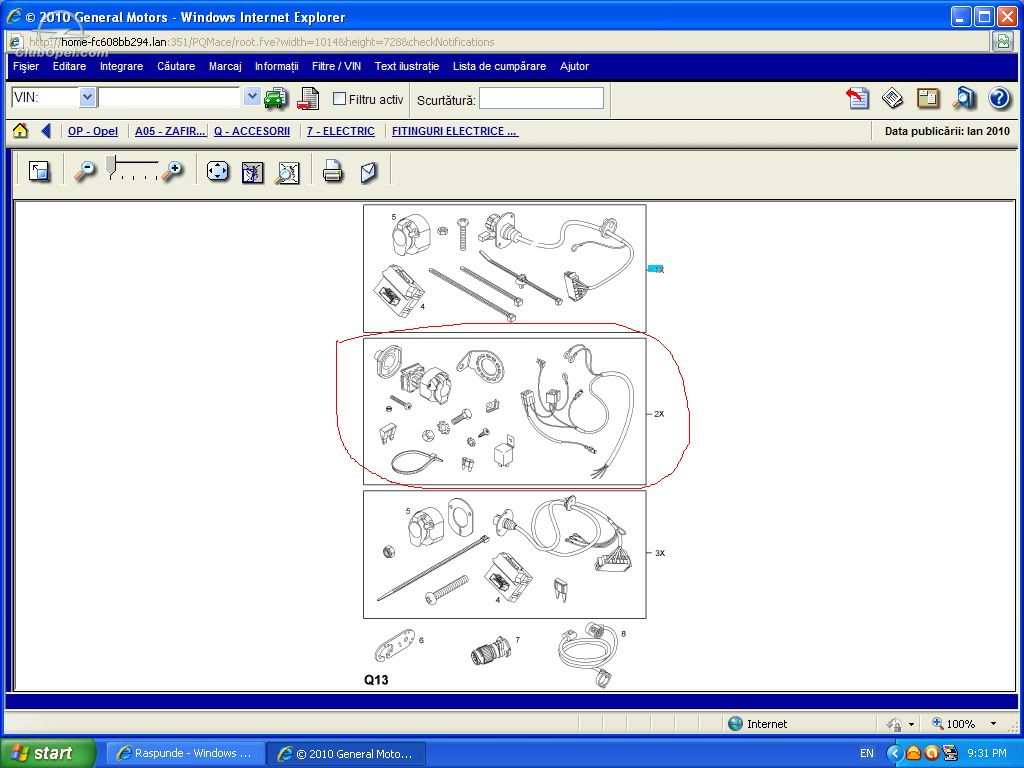Open the Text ilustrație menu

tap(407, 66)
